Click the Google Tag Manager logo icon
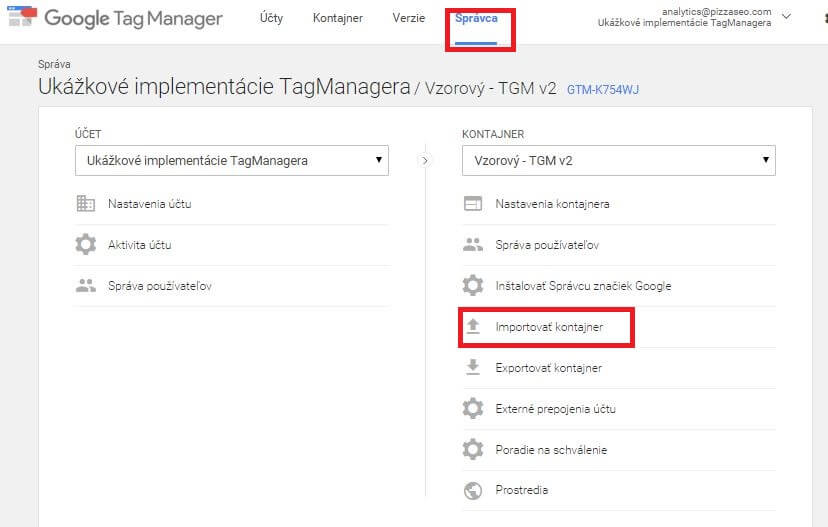Image resolution: width=828 pixels, height=527 pixels. coord(22,16)
